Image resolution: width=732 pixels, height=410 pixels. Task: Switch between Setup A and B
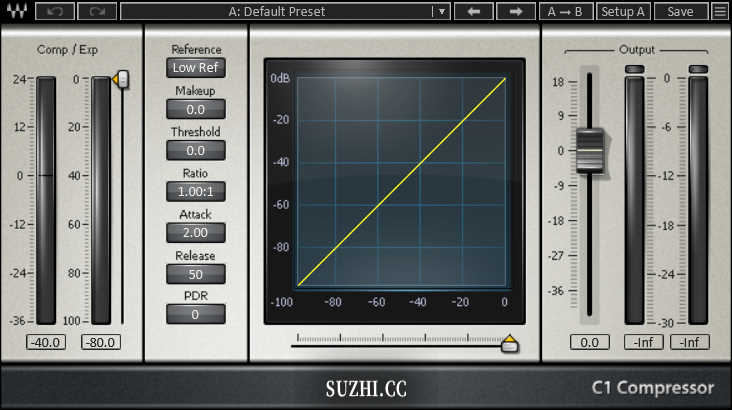click(x=622, y=12)
